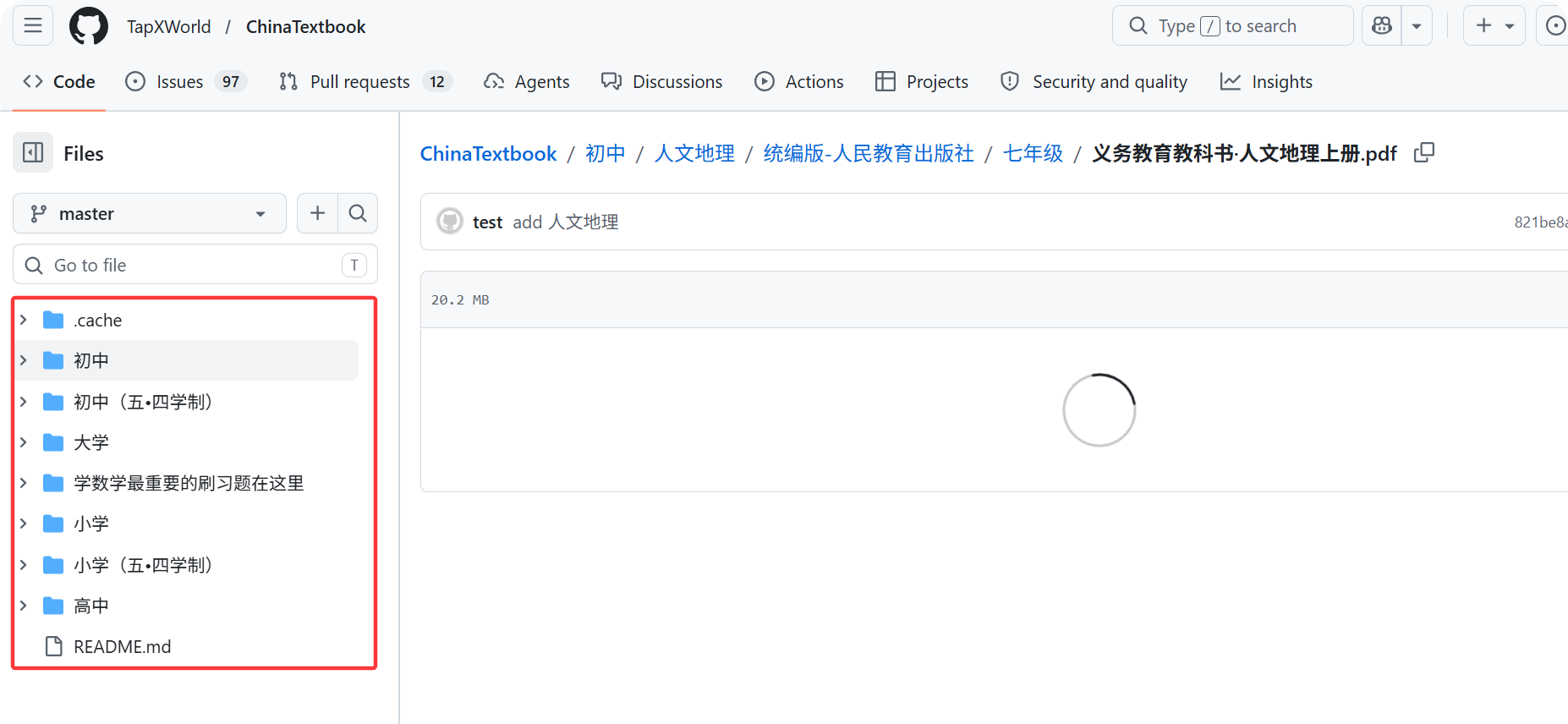Open the Copilot chat icon
This screenshot has width=1568, height=724.
[1382, 25]
